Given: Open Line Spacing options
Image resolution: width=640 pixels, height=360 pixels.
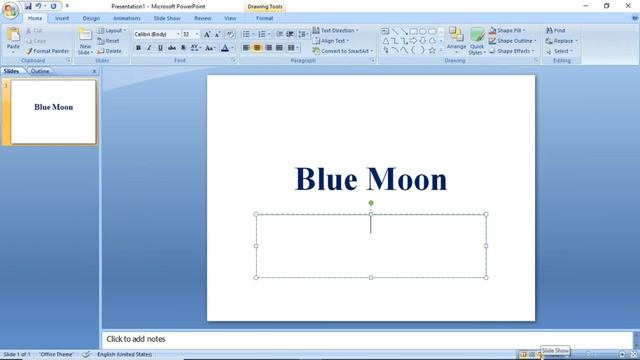Looking at the screenshot, I should pos(303,34).
